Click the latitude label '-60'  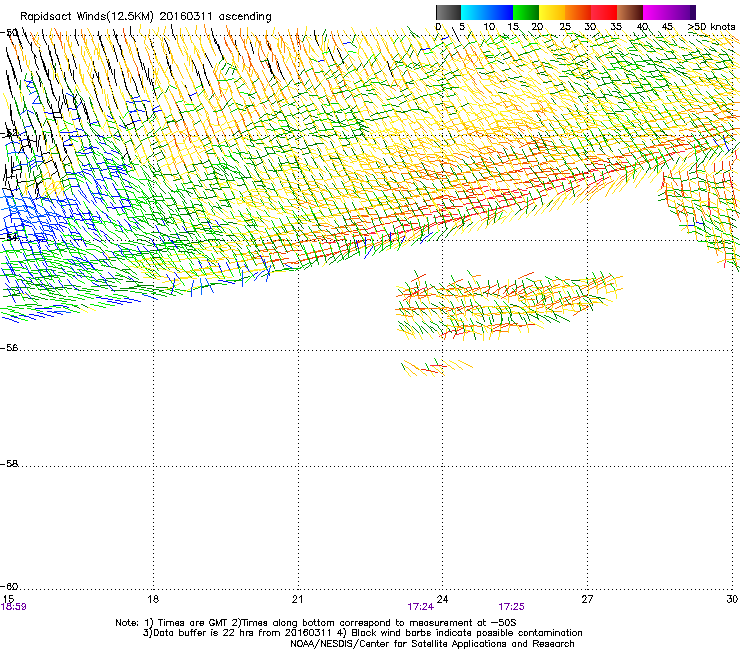click(9, 586)
